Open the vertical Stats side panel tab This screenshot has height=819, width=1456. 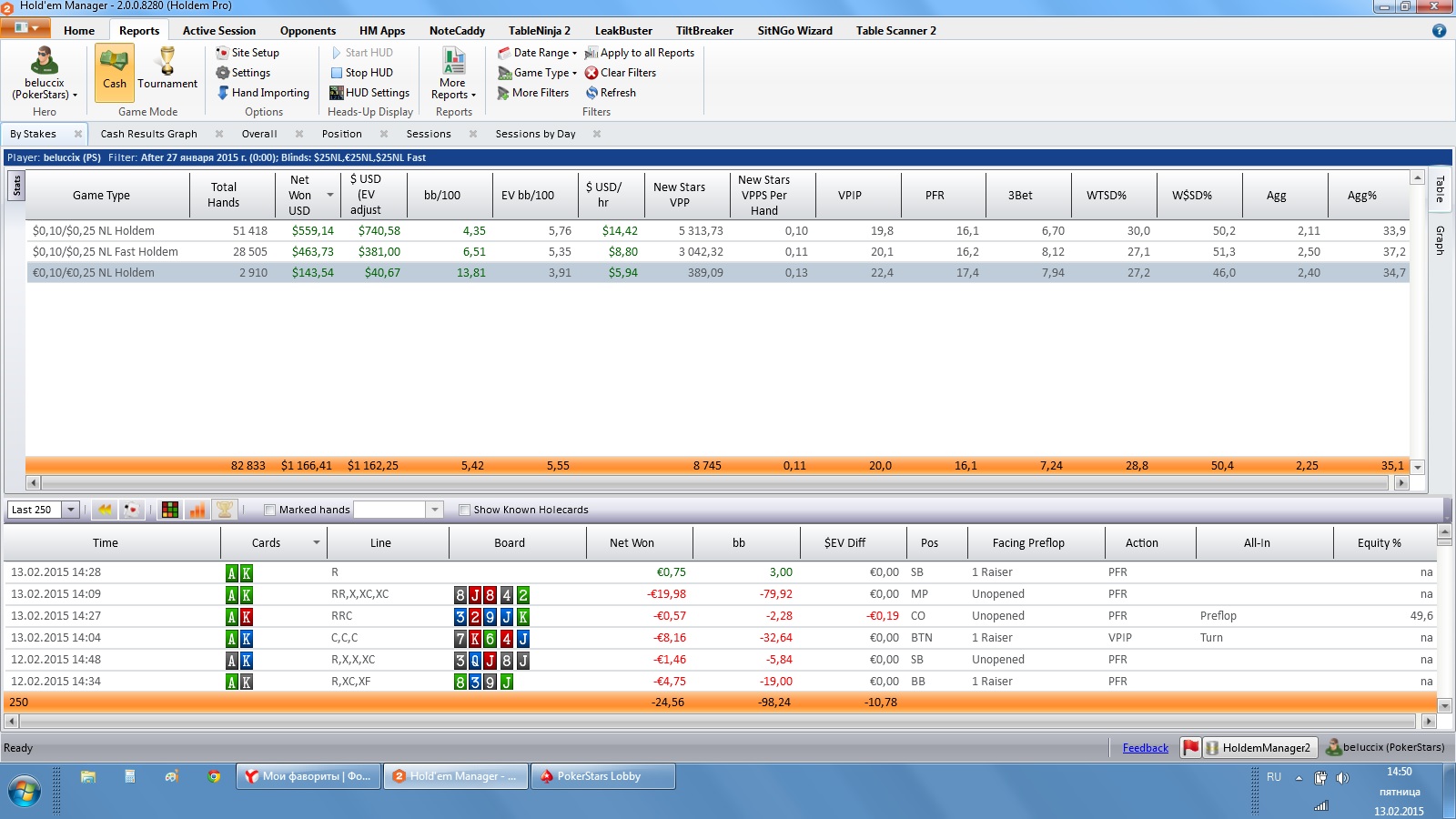(x=16, y=187)
